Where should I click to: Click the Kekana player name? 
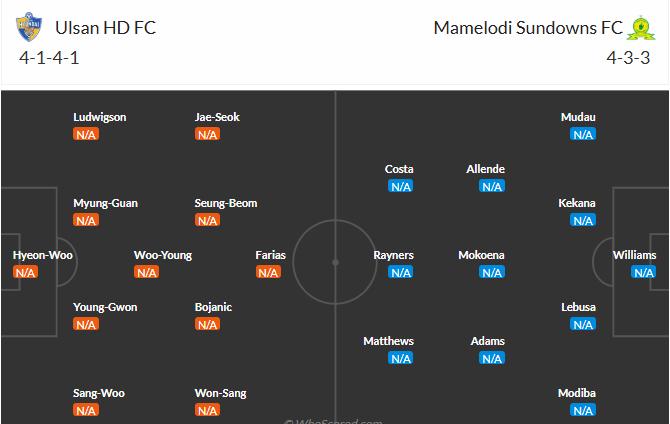[x=577, y=203]
